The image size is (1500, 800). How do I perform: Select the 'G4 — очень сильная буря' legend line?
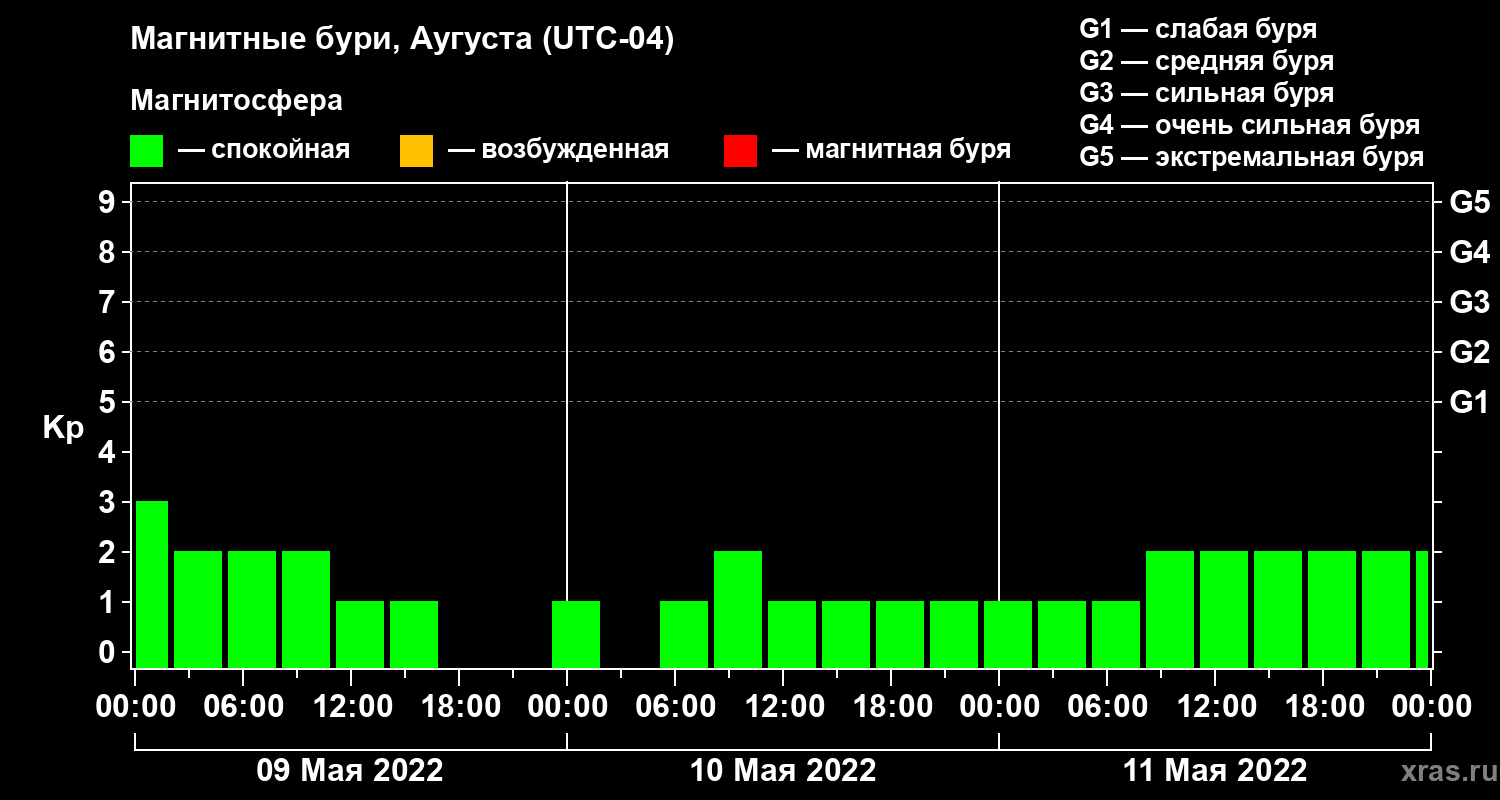tap(1249, 125)
